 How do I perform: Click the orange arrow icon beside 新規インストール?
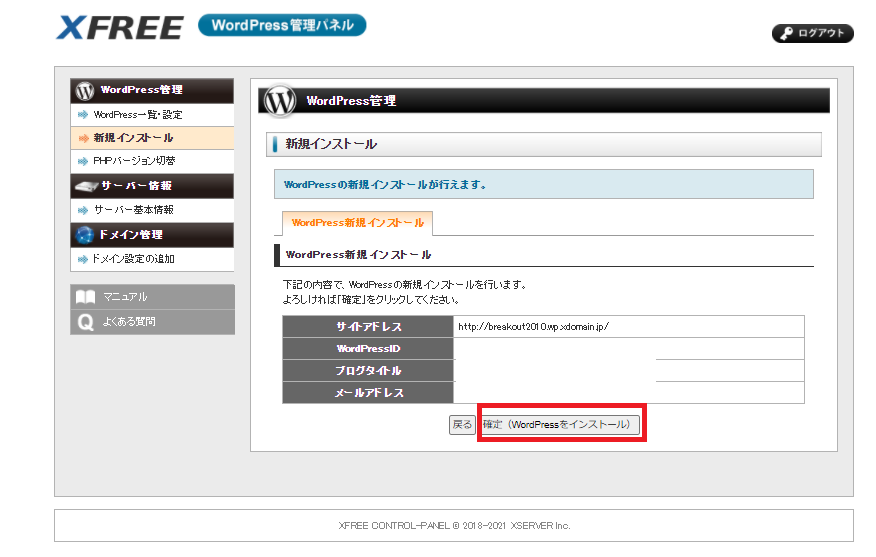coord(83,138)
